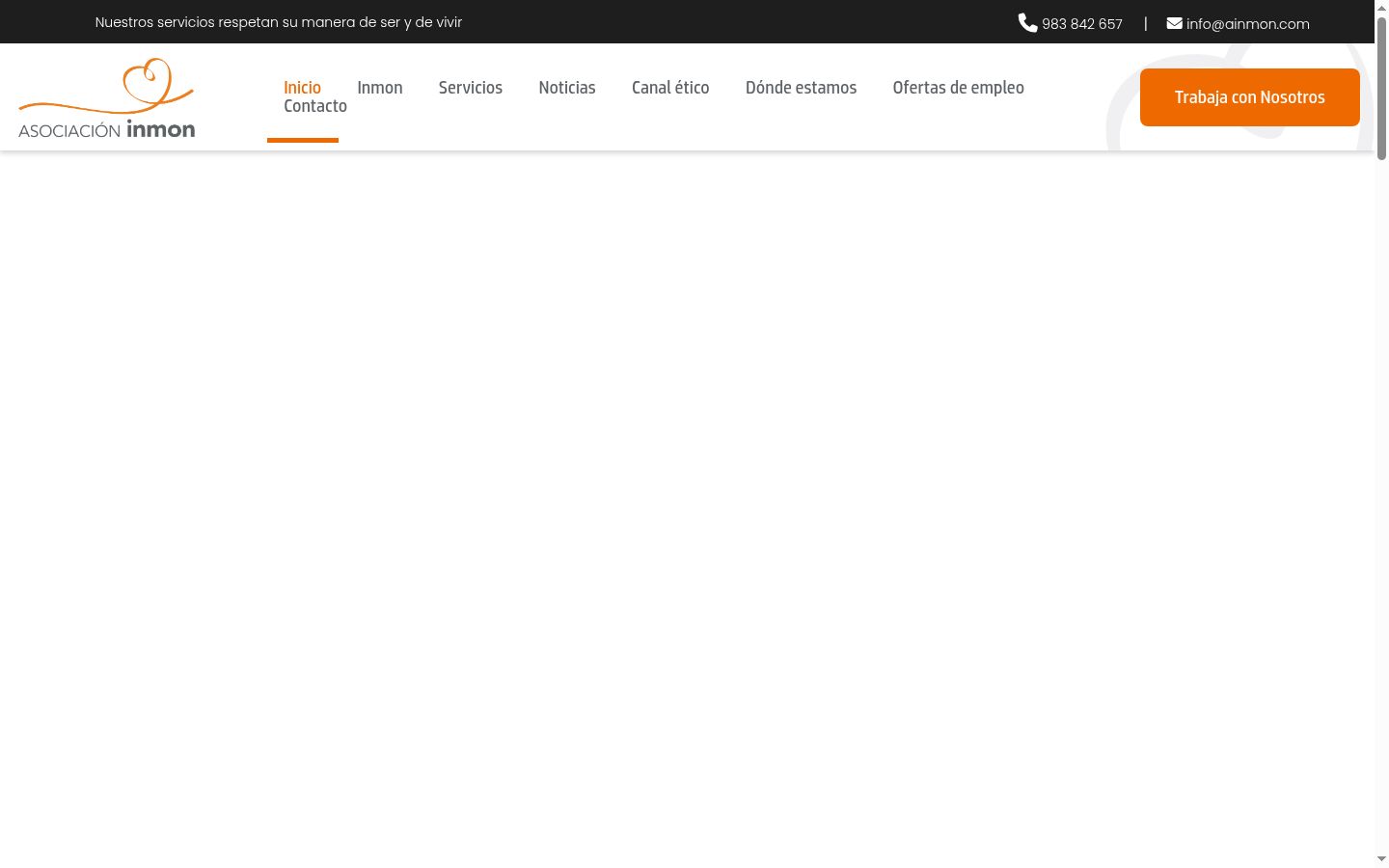1389x868 pixels.
Task: Open the info@ainmon.com email link
Action: pos(1248,24)
